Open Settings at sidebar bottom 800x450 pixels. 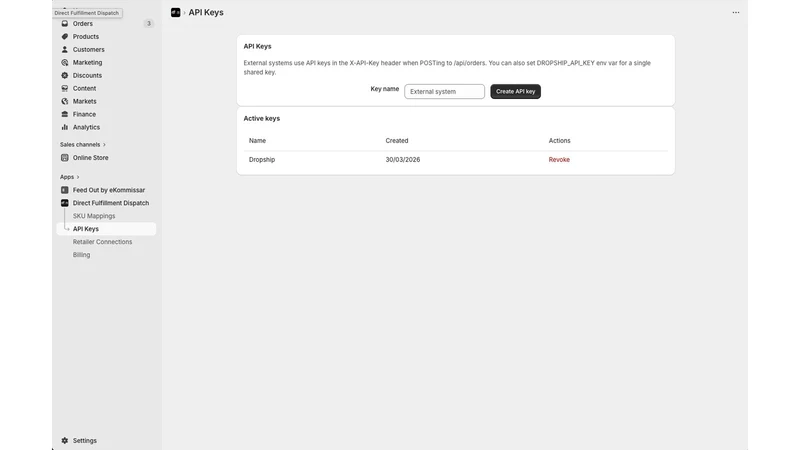(85, 440)
